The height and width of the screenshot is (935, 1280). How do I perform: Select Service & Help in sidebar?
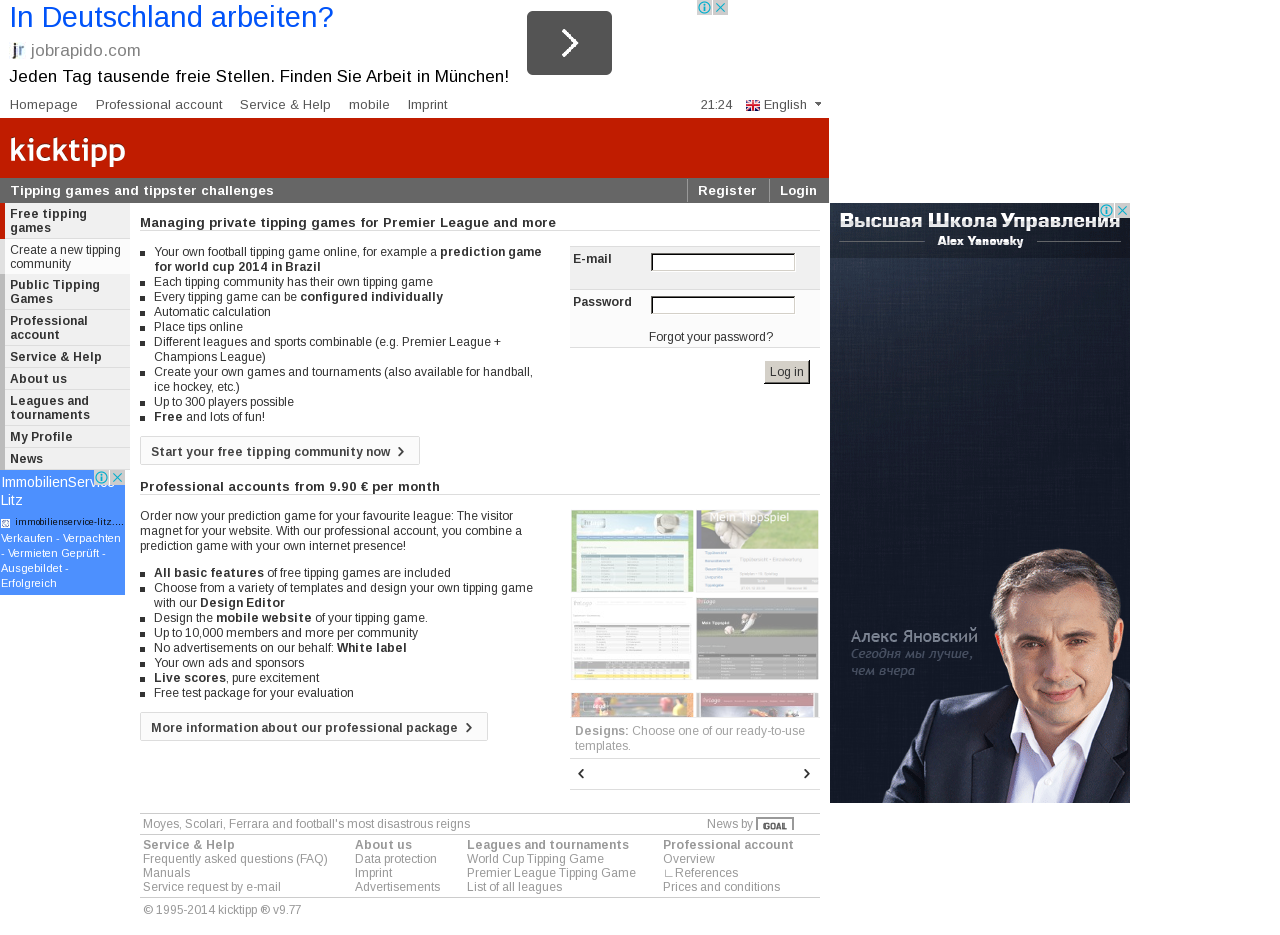tap(67, 357)
